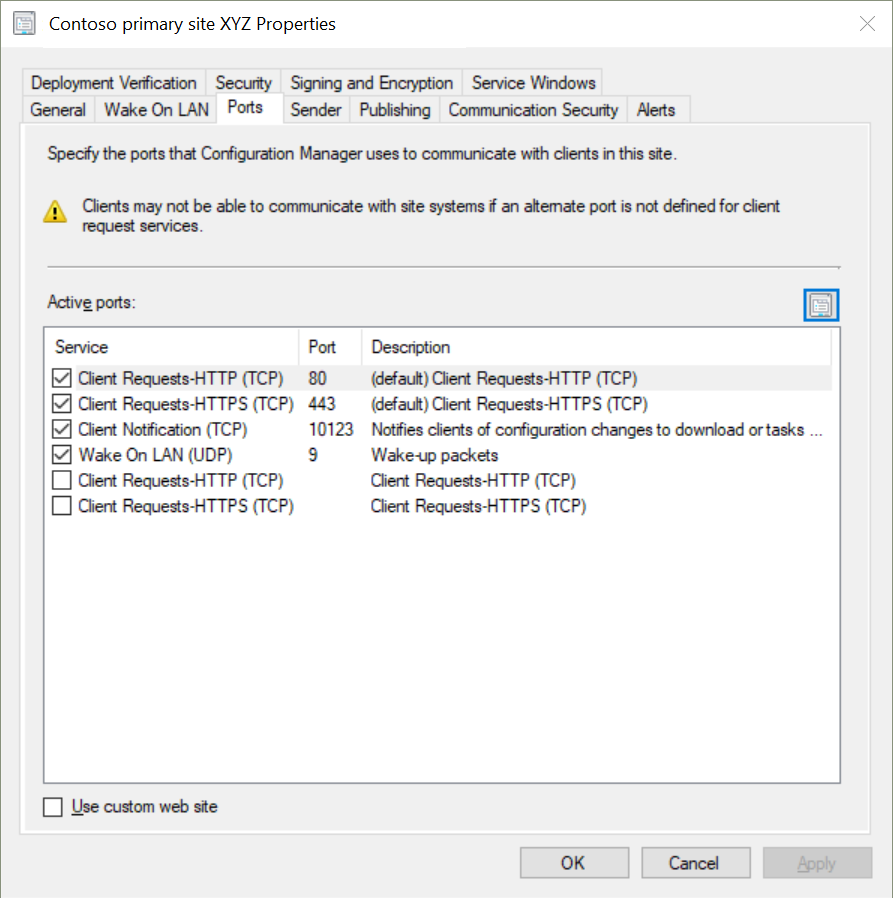Check Use custom web site
This screenshot has width=893, height=898.
53,807
